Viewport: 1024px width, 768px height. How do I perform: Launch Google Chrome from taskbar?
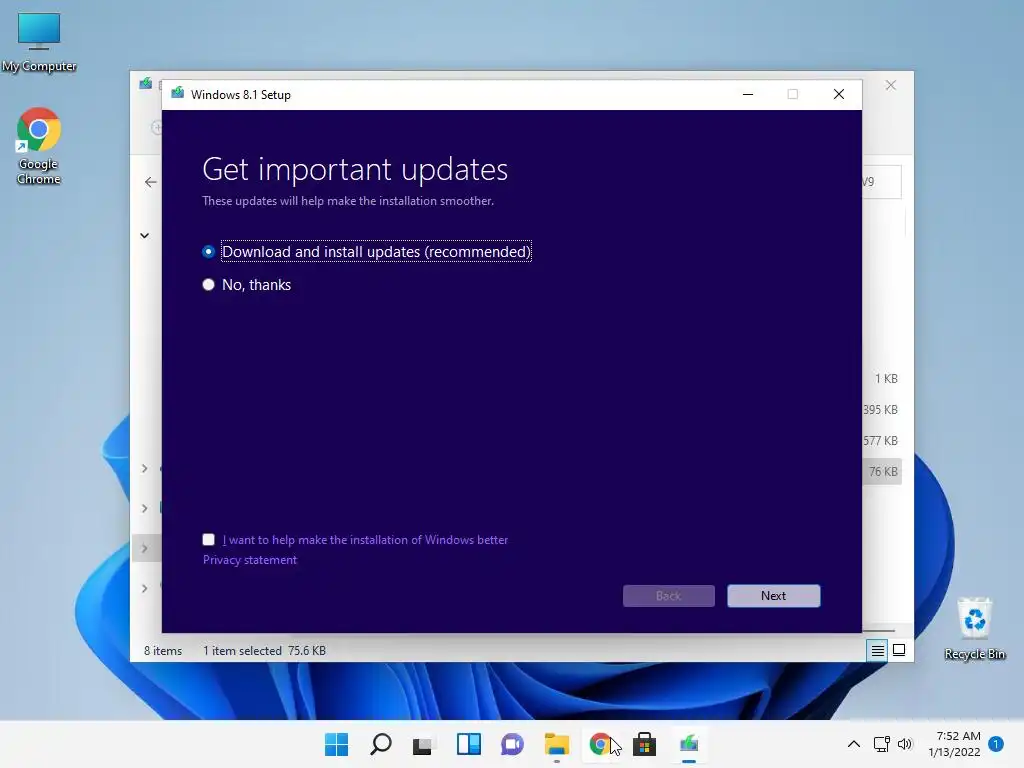(x=600, y=744)
